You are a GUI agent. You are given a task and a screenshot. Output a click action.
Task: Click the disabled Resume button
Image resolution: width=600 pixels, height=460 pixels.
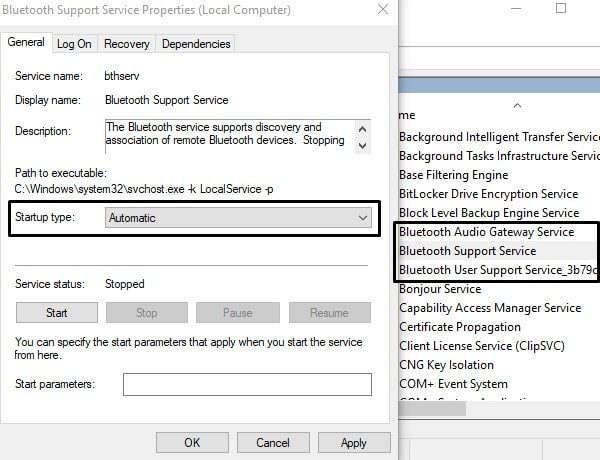[x=329, y=313]
